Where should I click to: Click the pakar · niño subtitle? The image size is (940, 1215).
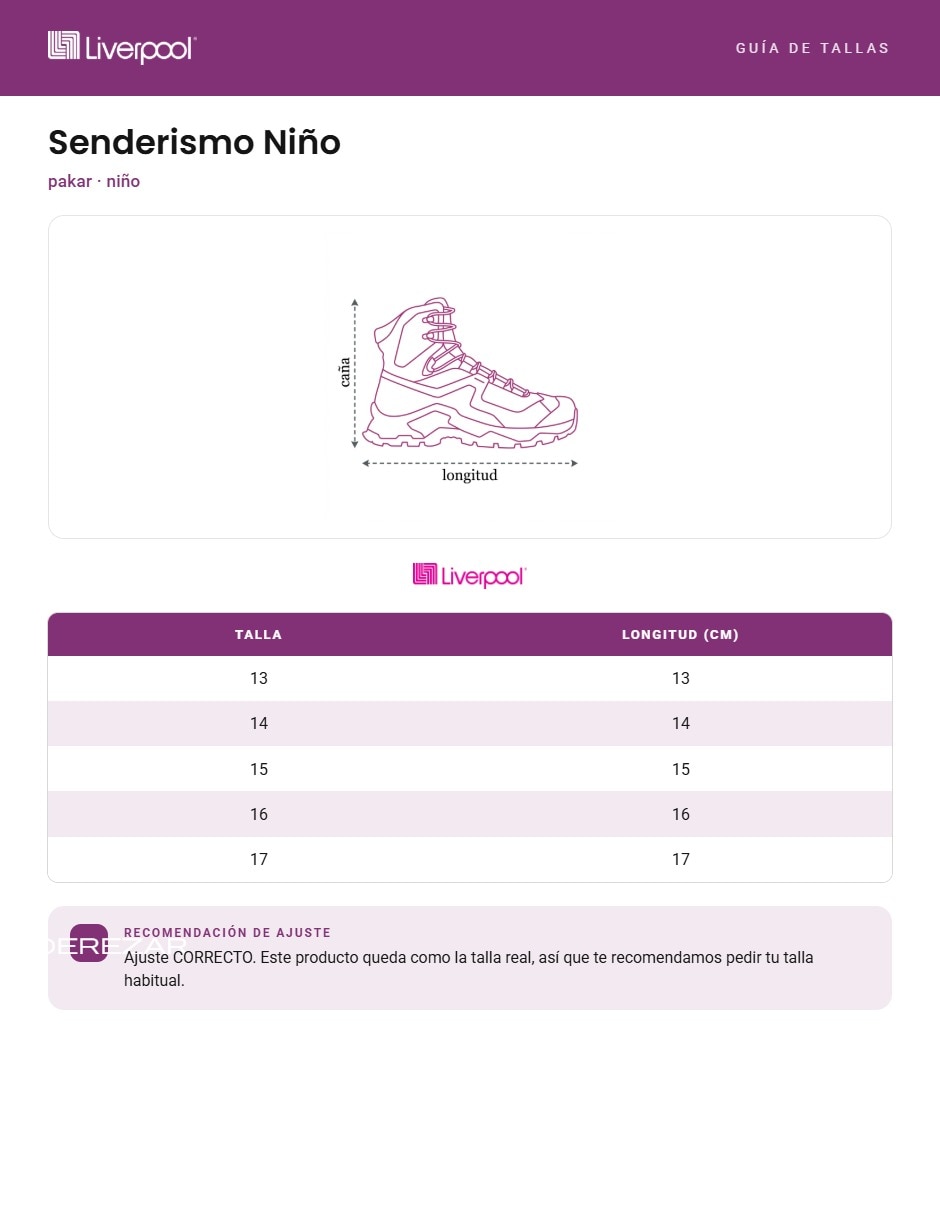pos(94,181)
